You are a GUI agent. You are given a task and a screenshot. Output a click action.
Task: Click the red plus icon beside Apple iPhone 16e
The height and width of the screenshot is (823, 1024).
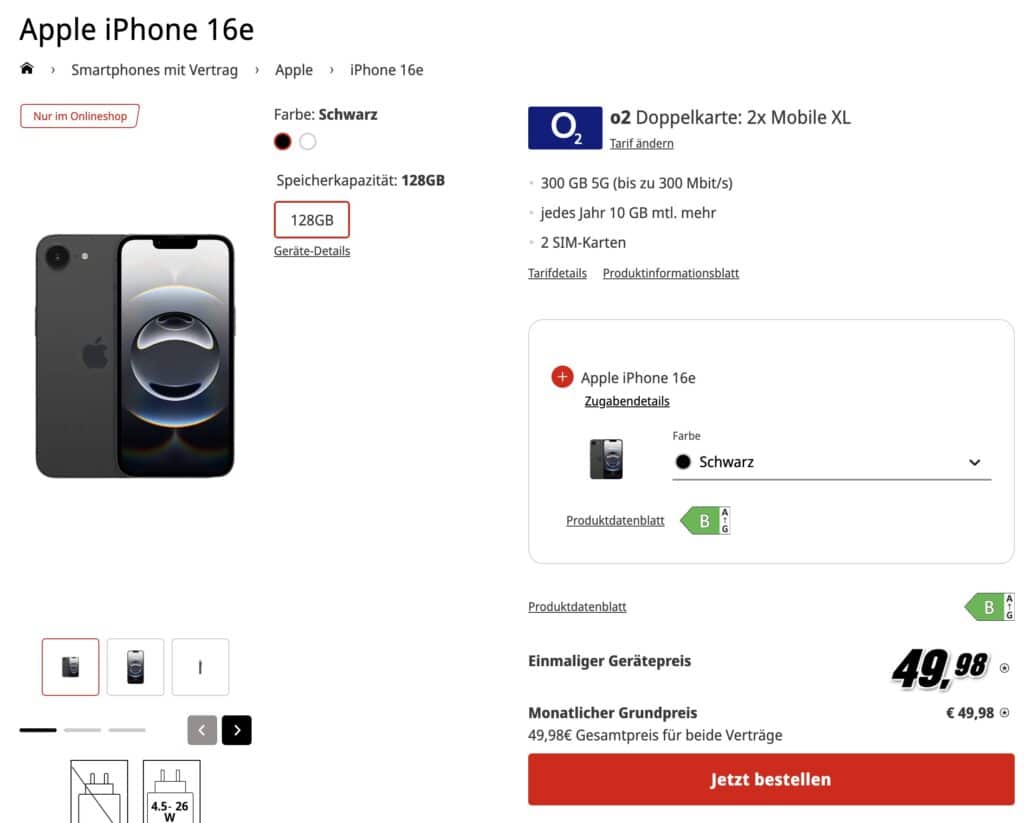pyautogui.click(x=562, y=377)
